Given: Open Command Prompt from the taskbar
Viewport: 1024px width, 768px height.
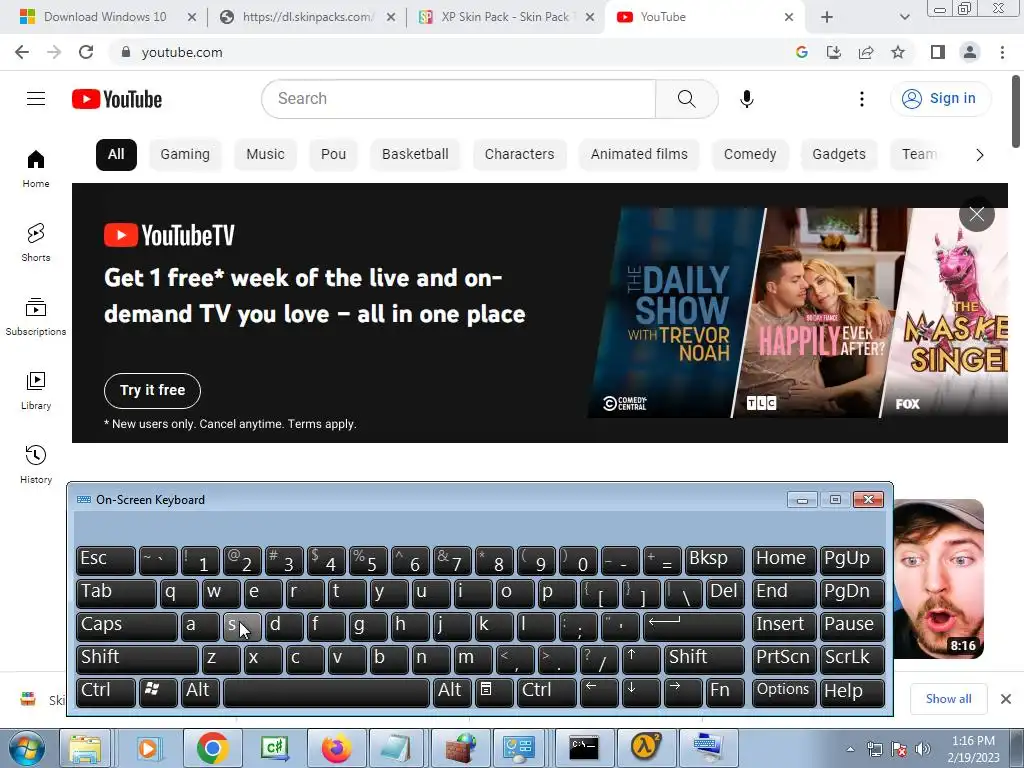Looking at the screenshot, I should 583,748.
